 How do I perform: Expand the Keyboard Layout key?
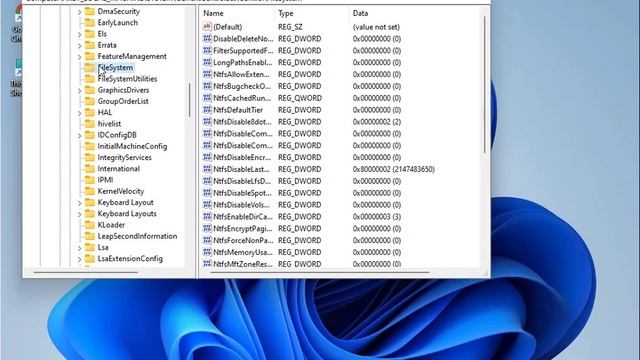pyautogui.click(x=79, y=203)
